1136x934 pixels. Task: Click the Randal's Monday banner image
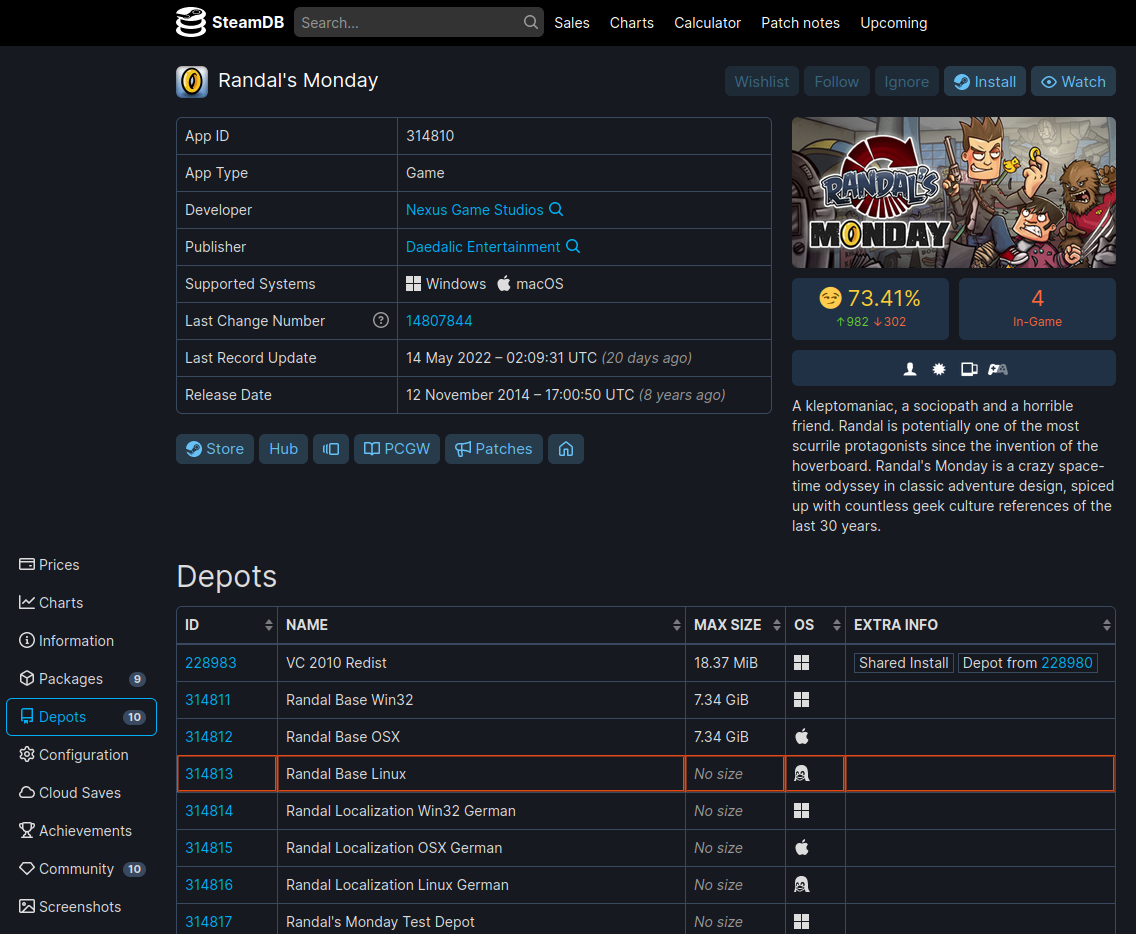point(953,192)
